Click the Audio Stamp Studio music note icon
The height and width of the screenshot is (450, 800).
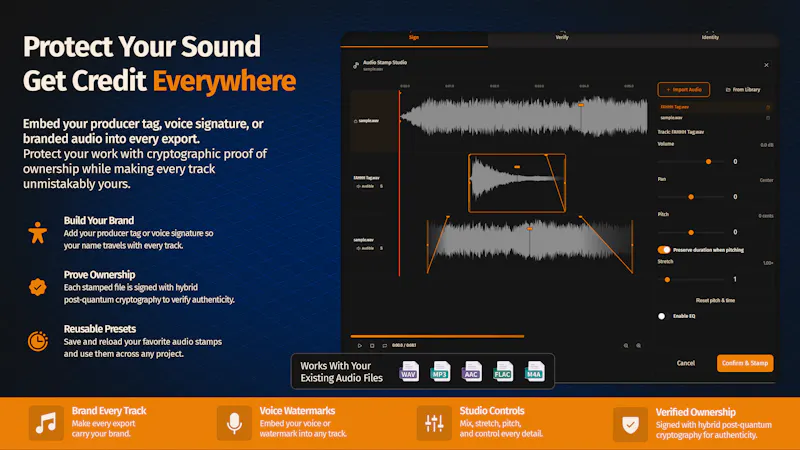coord(356,65)
